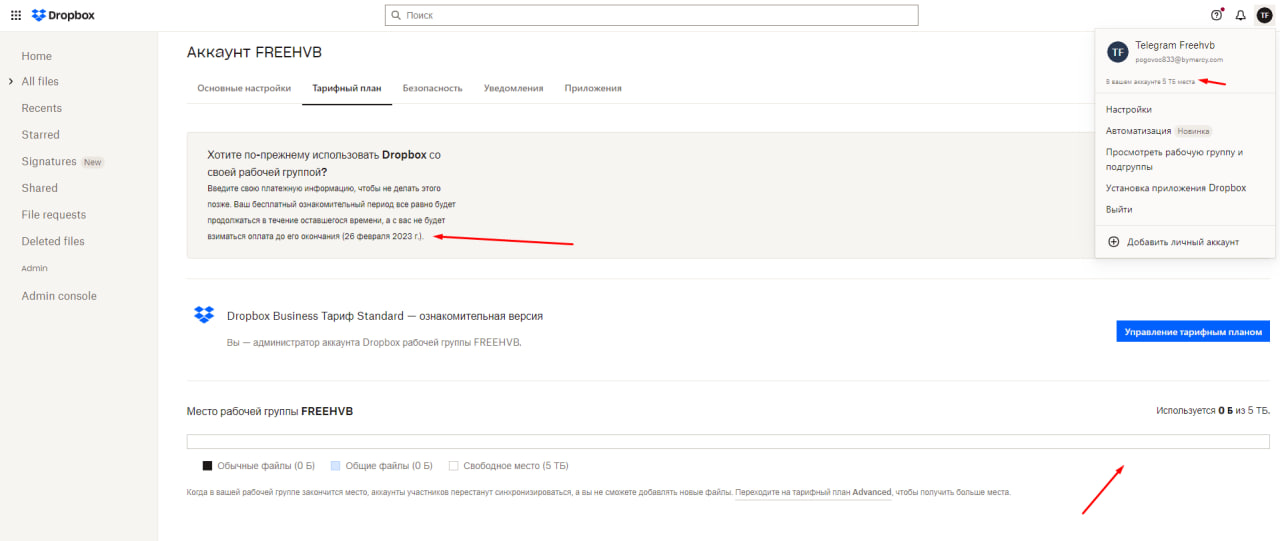The width and height of the screenshot is (1280, 541).
Task: Click the Admin section label in sidebar
Action: click(35, 268)
